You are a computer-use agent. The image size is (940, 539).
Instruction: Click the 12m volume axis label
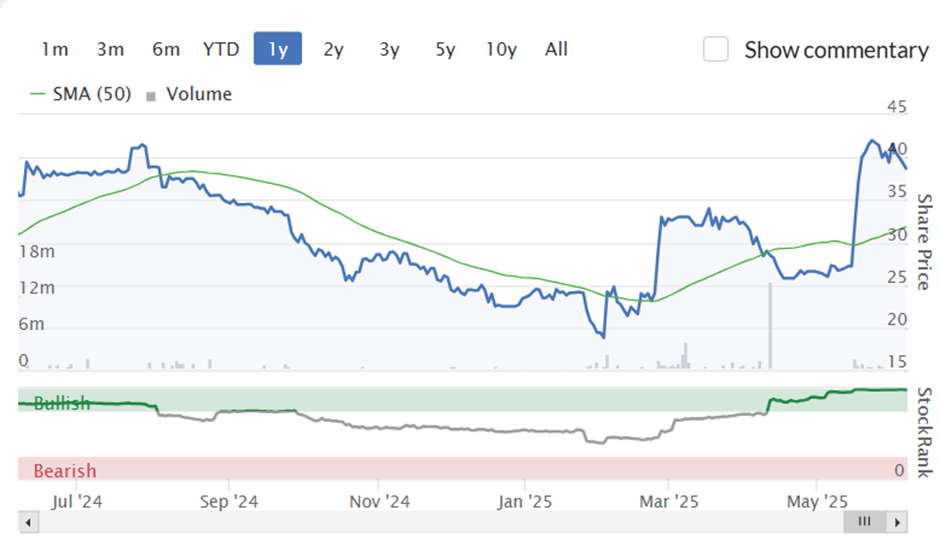(37, 288)
